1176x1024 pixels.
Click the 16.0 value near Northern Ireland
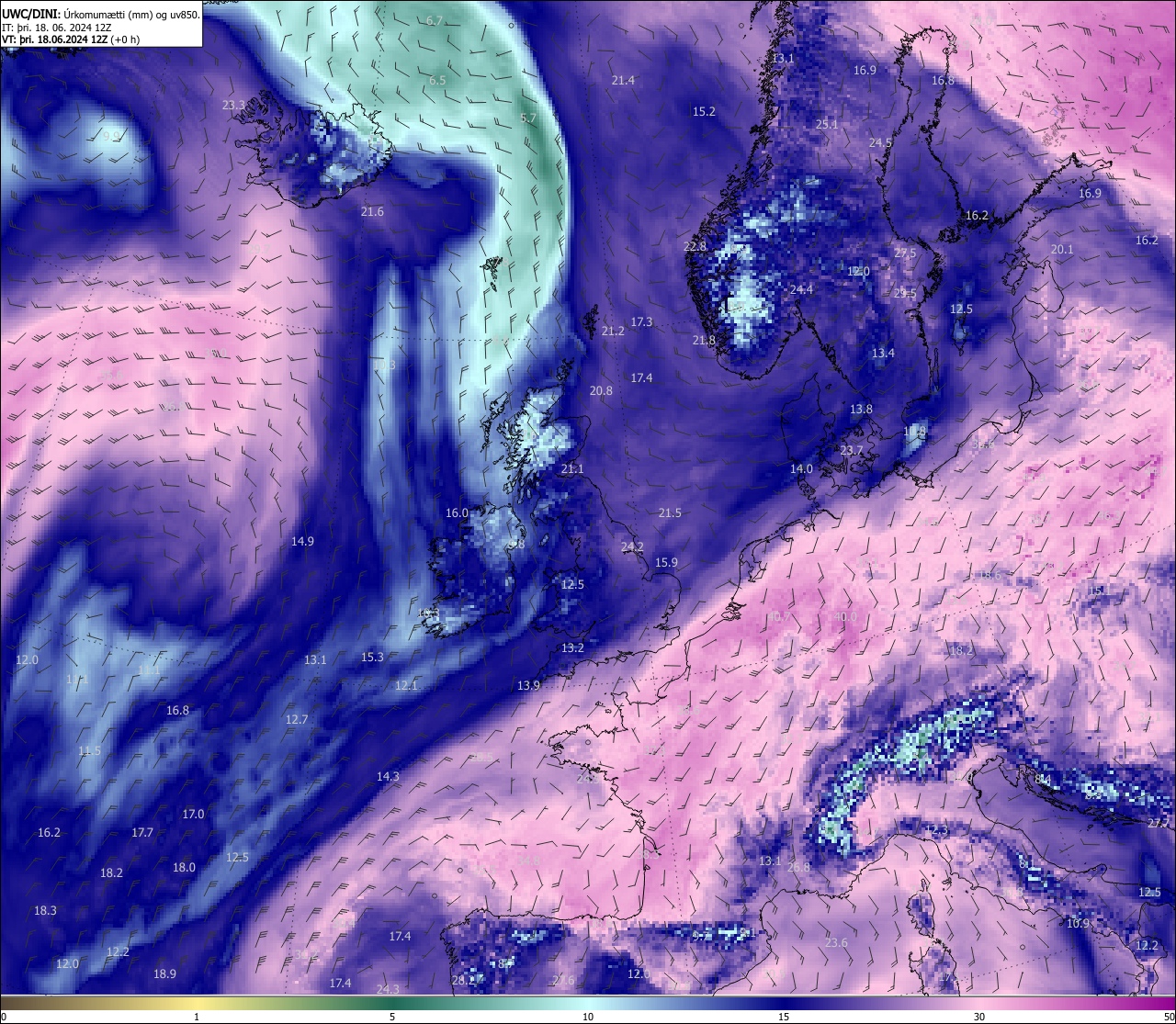point(457,513)
